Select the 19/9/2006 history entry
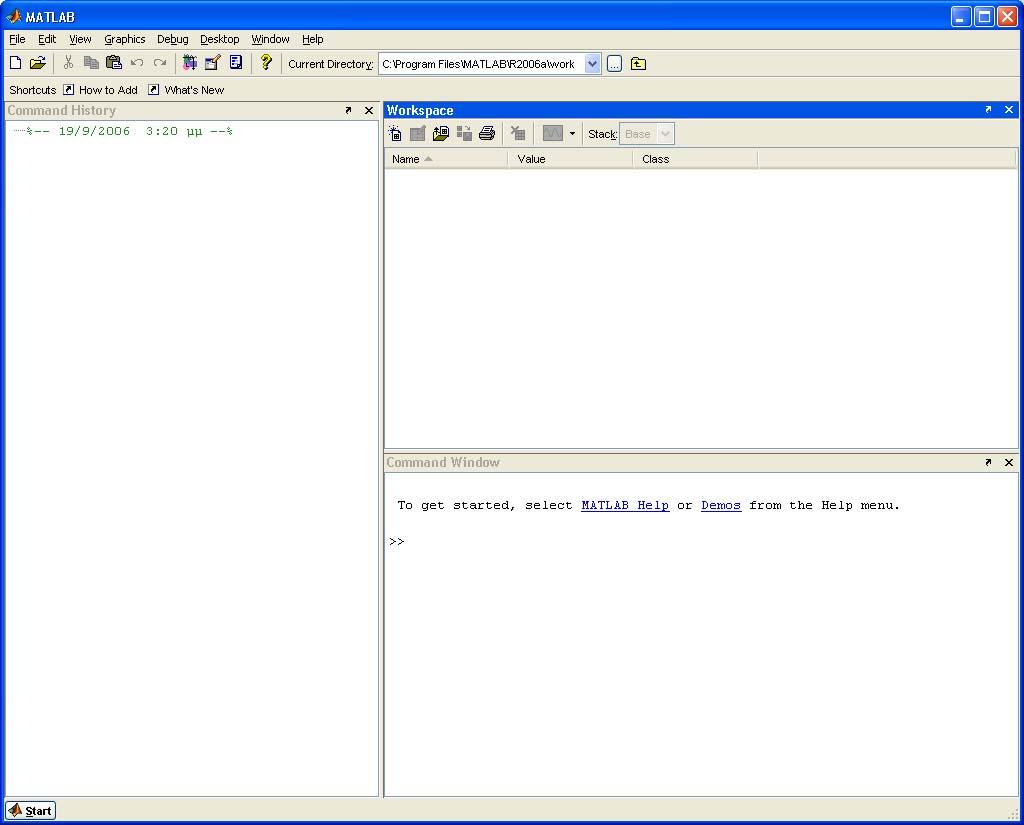 pyautogui.click(x=130, y=131)
